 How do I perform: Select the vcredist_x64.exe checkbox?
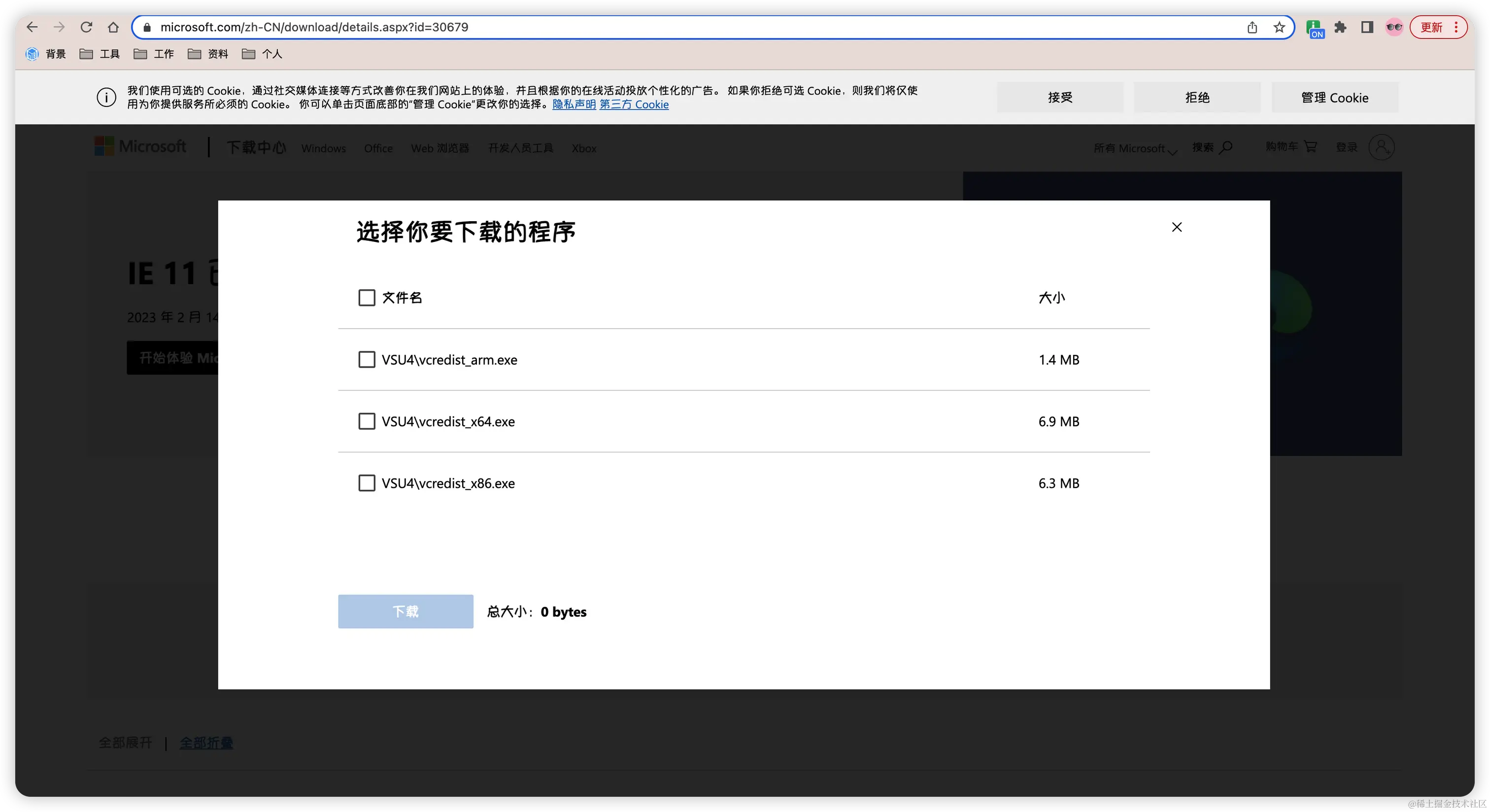(x=367, y=422)
